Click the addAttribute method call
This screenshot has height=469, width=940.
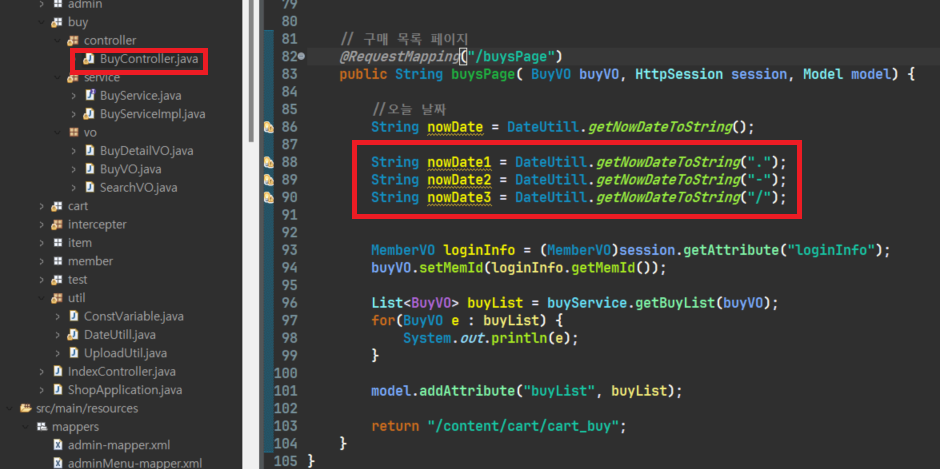click(467, 392)
